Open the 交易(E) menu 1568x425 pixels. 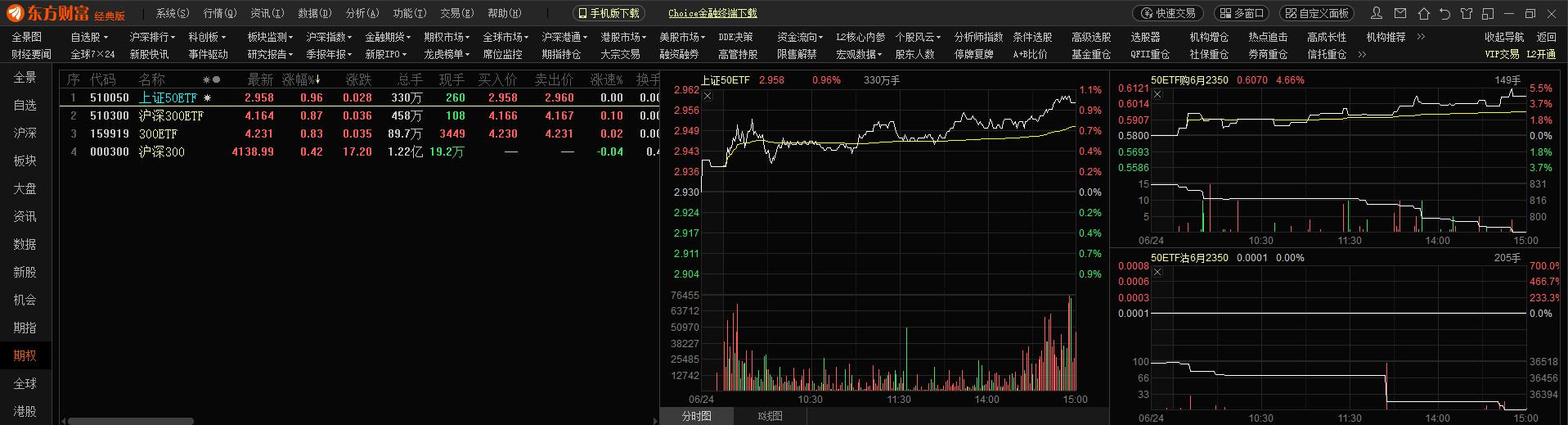click(457, 13)
